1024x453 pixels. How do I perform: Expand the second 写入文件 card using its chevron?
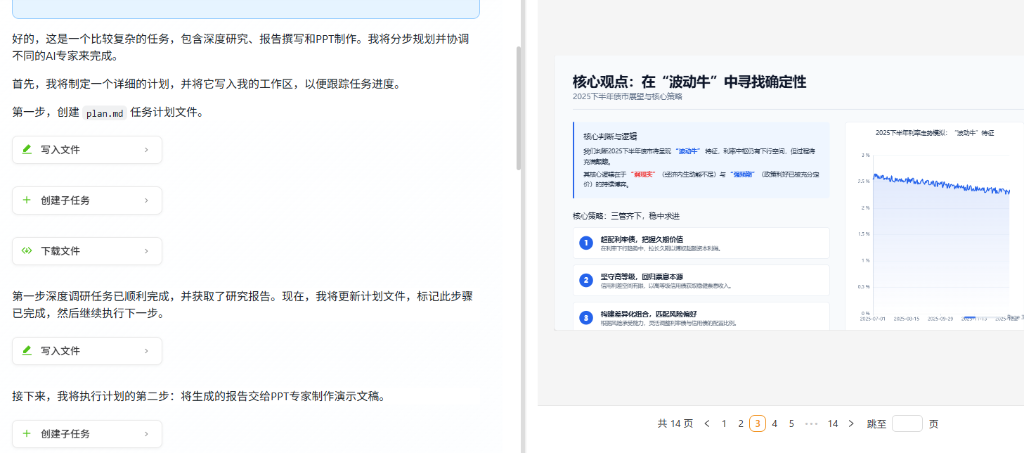146,351
